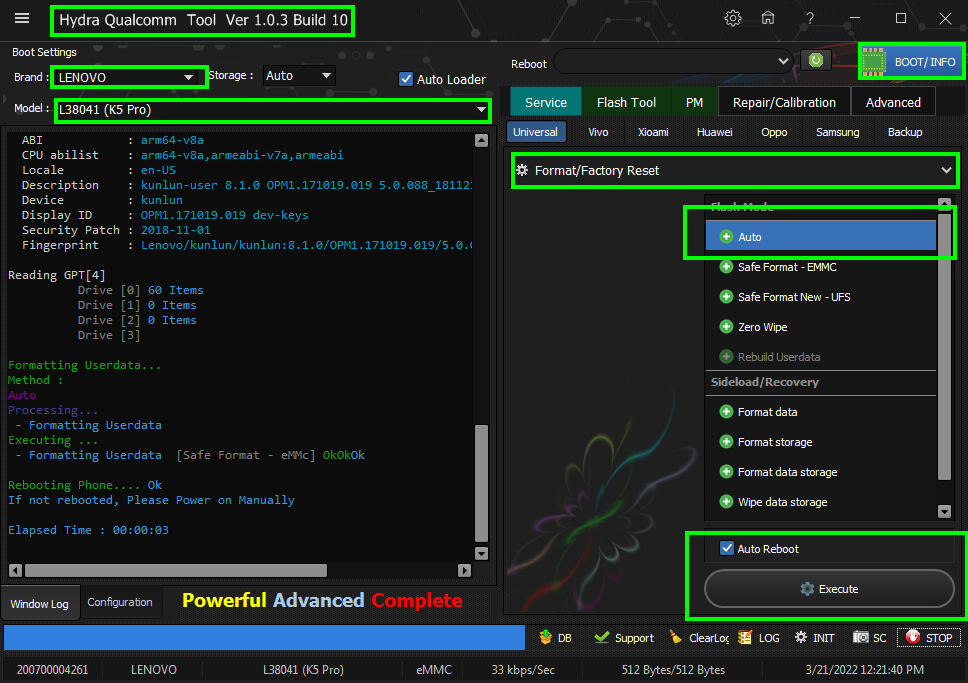Screen dimensions: 968x683
Task: Open settings gear in title bar
Action: [x=733, y=18]
